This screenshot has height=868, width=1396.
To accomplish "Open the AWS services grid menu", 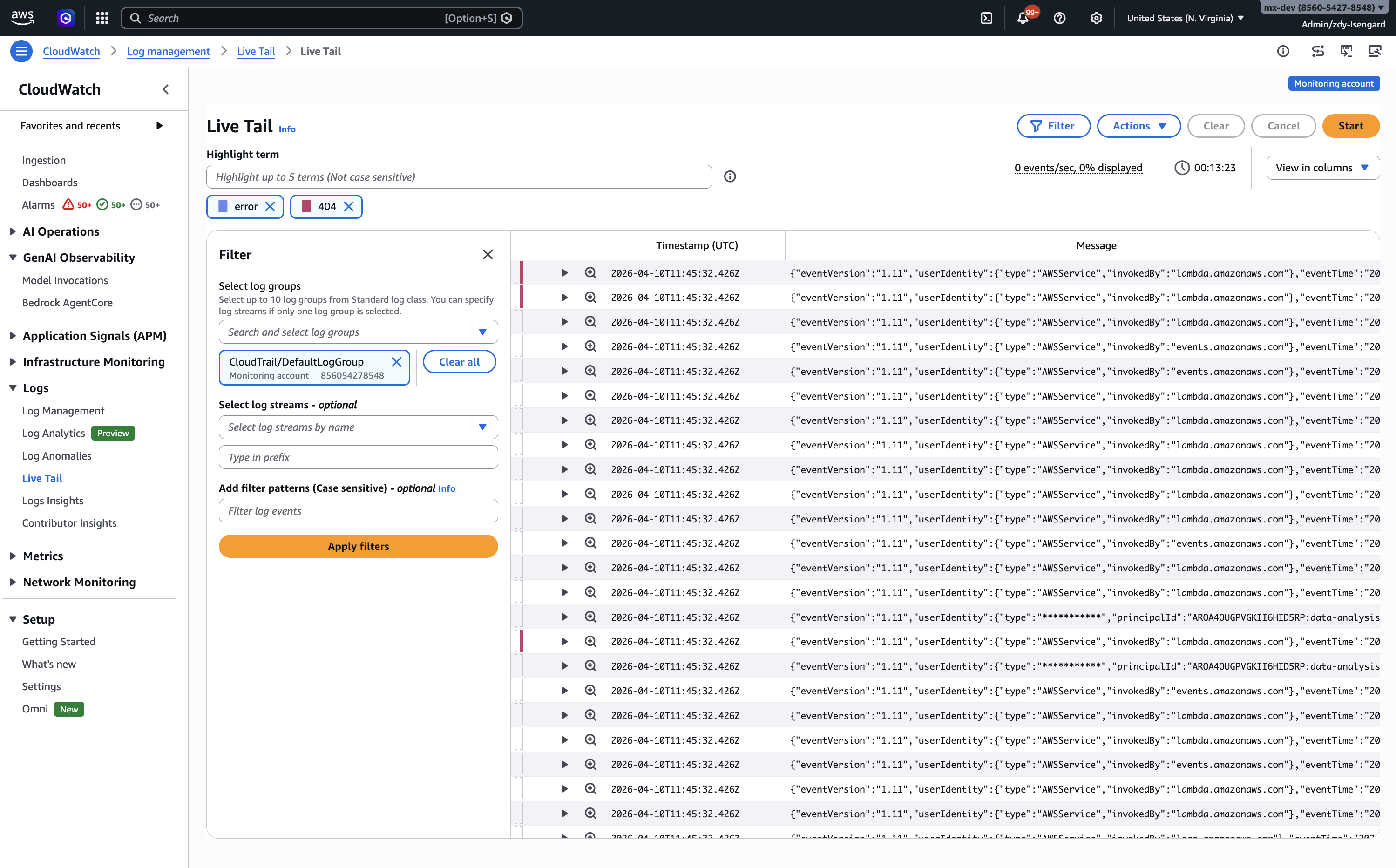I will [x=102, y=18].
